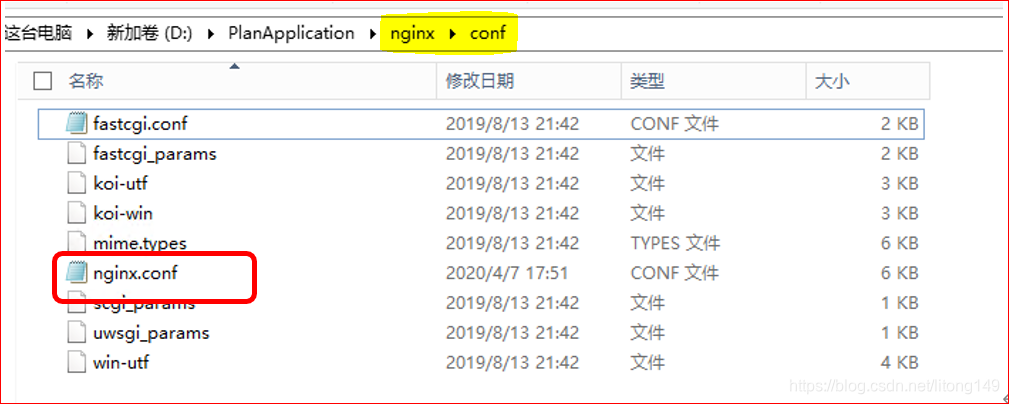Toggle select-all checkbox beside 名称 header
This screenshot has height=404, width=1009.
[42, 81]
